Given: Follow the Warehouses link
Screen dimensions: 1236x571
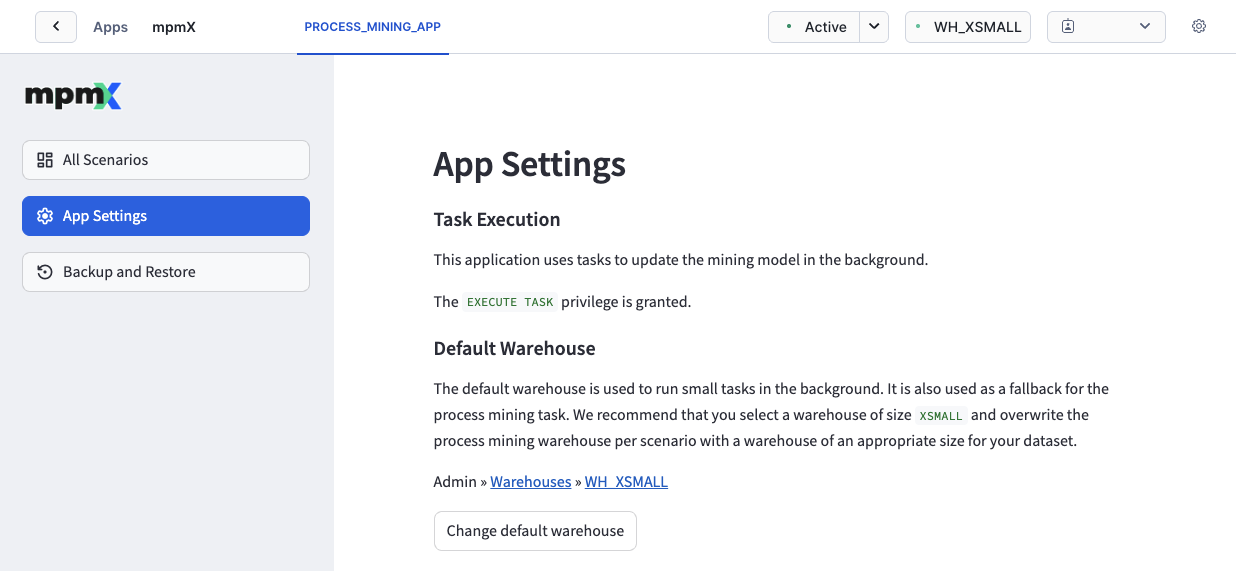Looking at the screenshot, I should point(530,482).
